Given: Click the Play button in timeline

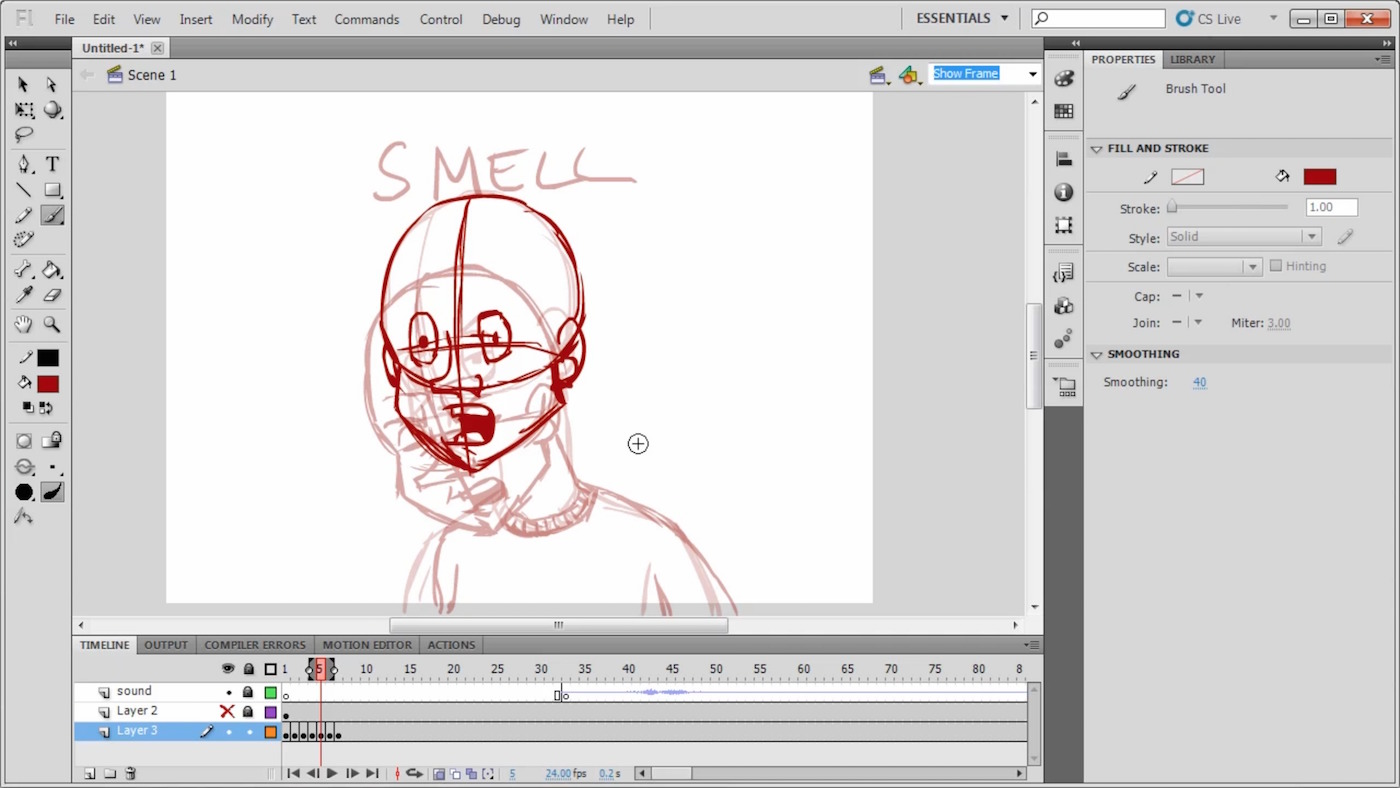Looking at the screenshot, I should click(332, 773).
